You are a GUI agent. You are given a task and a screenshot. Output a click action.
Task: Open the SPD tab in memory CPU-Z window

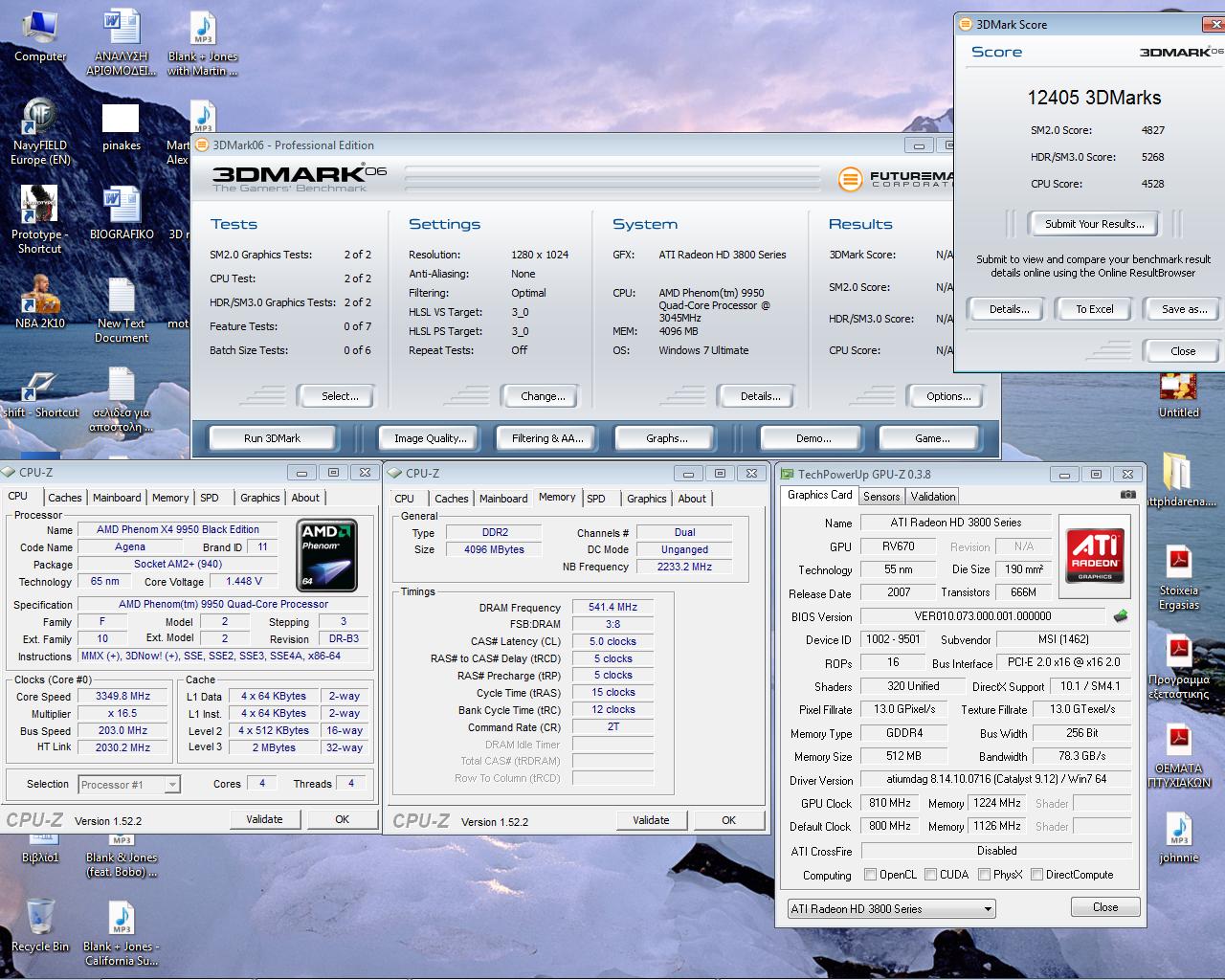(596, 499)
